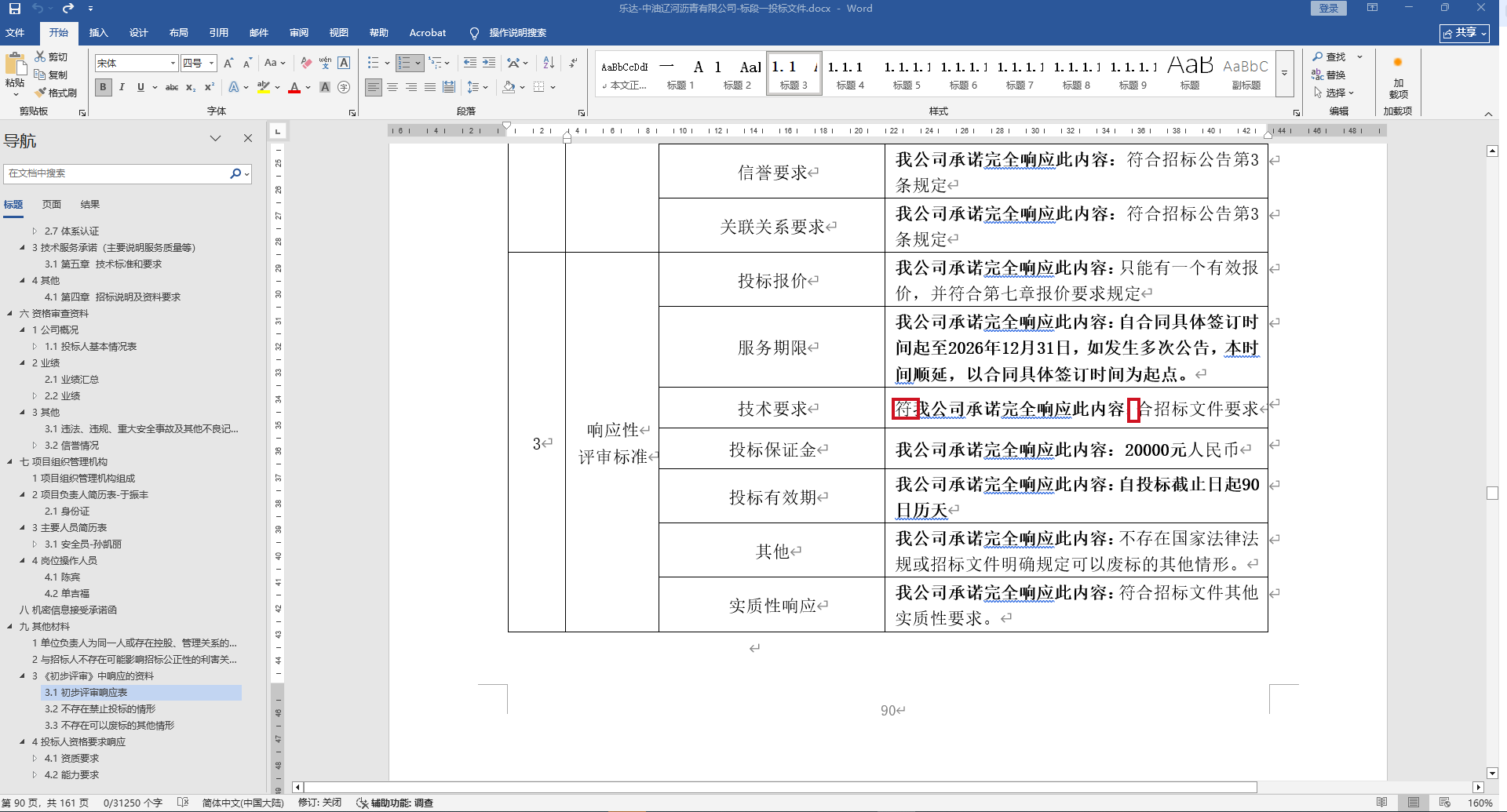
Task: Apply the yellow text highlight color
Action: tap(263, 87)
